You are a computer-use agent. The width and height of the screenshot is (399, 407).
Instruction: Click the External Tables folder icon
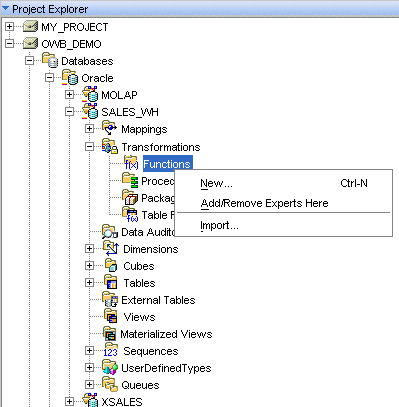[110, 299]
